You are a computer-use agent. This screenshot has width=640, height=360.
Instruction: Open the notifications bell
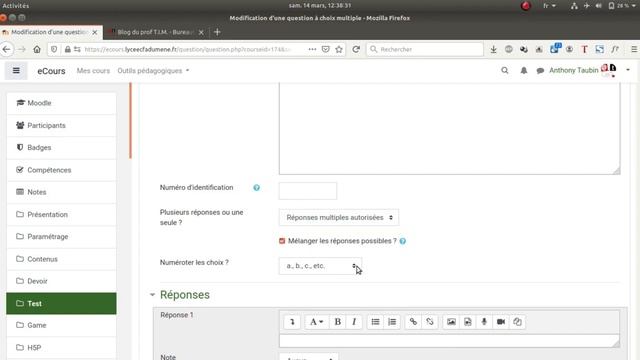point(524,71)
